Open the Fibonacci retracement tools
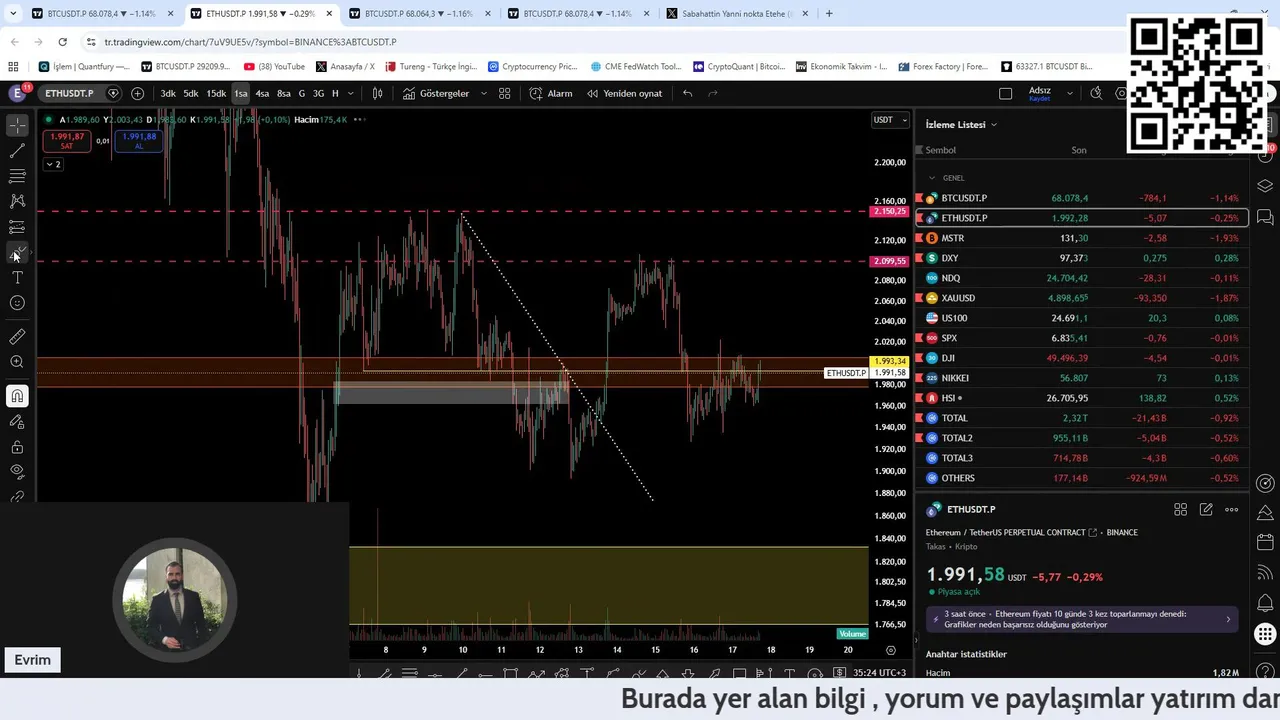 (x=17, y=176)
